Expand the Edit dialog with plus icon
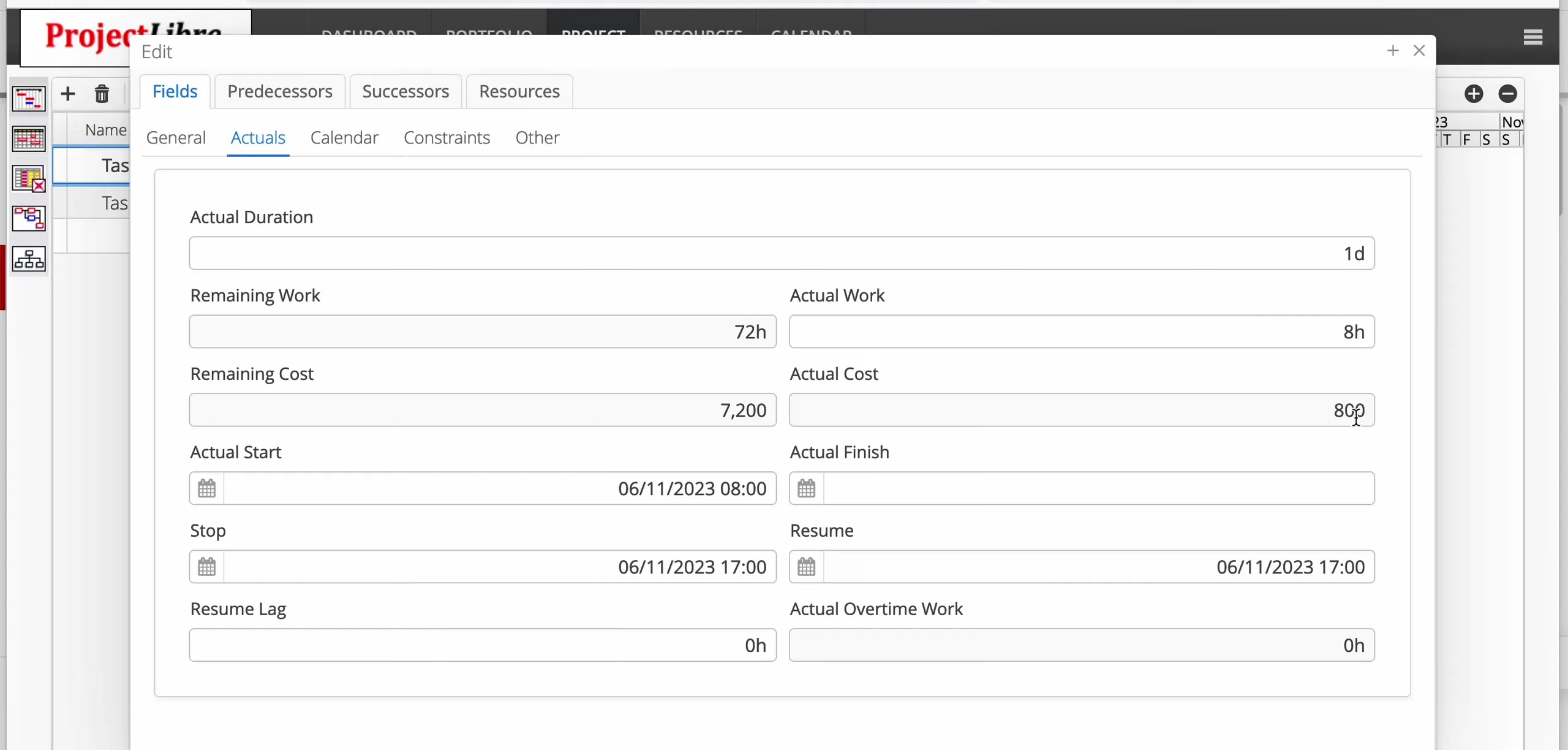1568x750 pixels. [x=1393, y=50]
